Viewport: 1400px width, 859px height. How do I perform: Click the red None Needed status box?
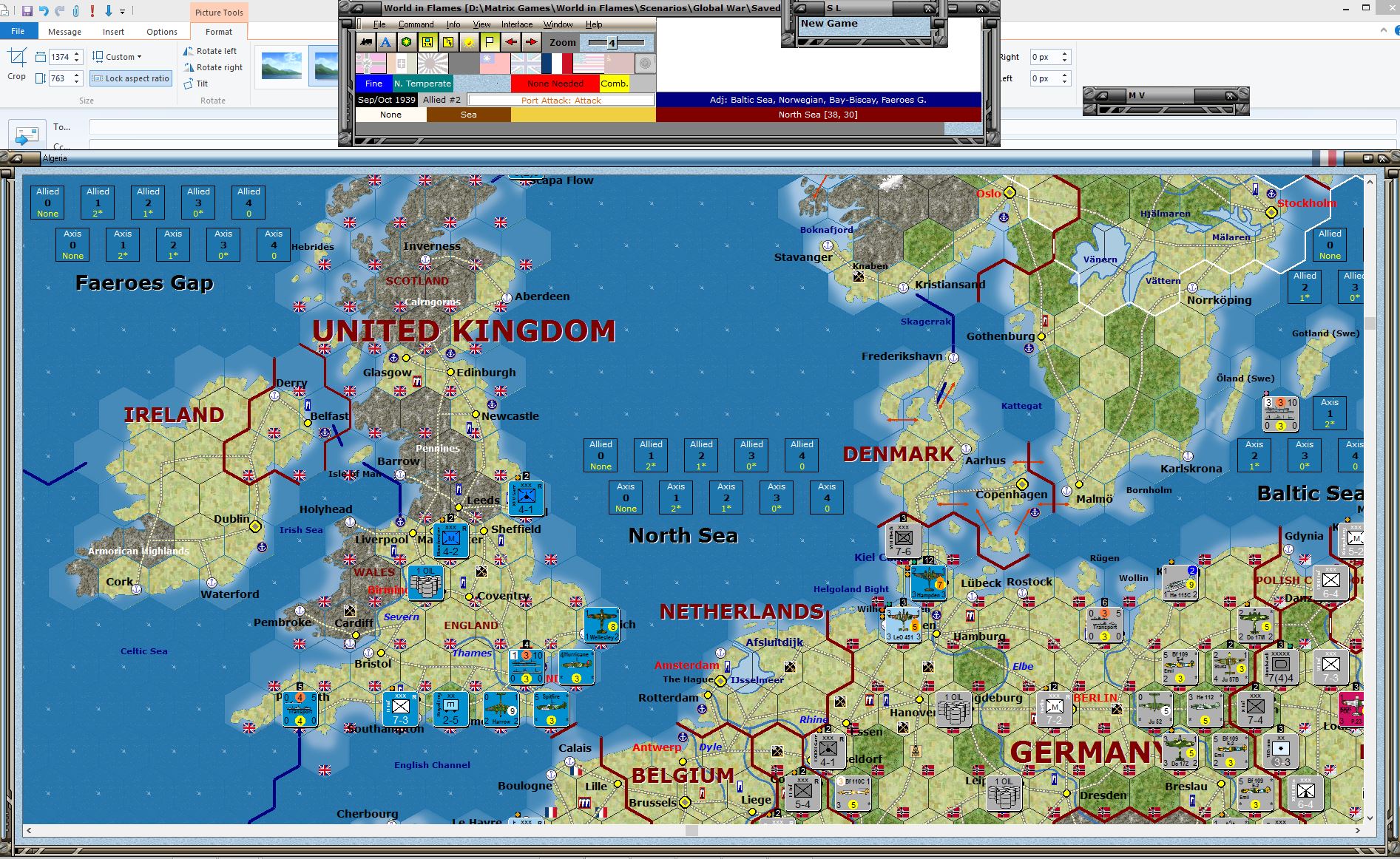555,84
